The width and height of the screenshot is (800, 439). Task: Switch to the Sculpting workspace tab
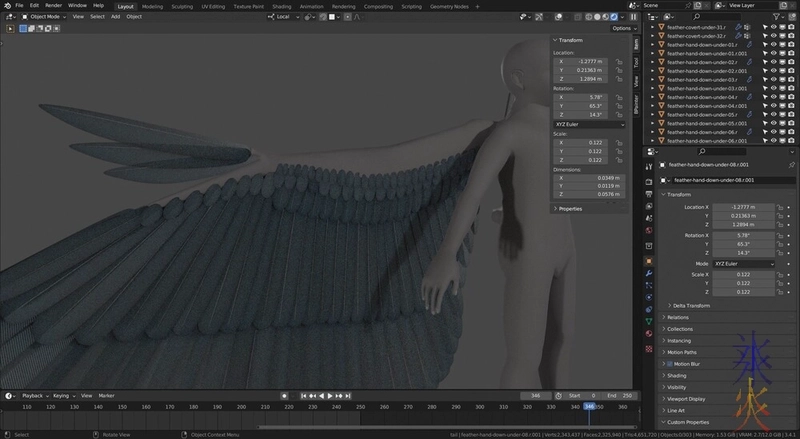182,6
